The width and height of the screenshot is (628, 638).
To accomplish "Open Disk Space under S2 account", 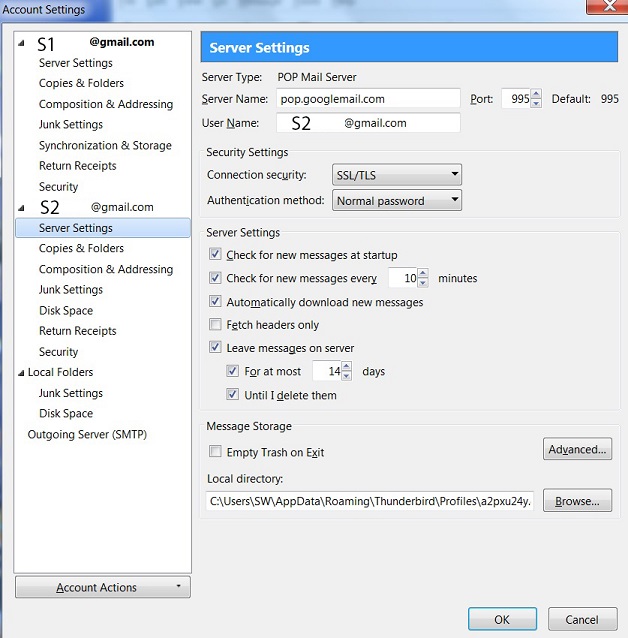I will 66,311.
